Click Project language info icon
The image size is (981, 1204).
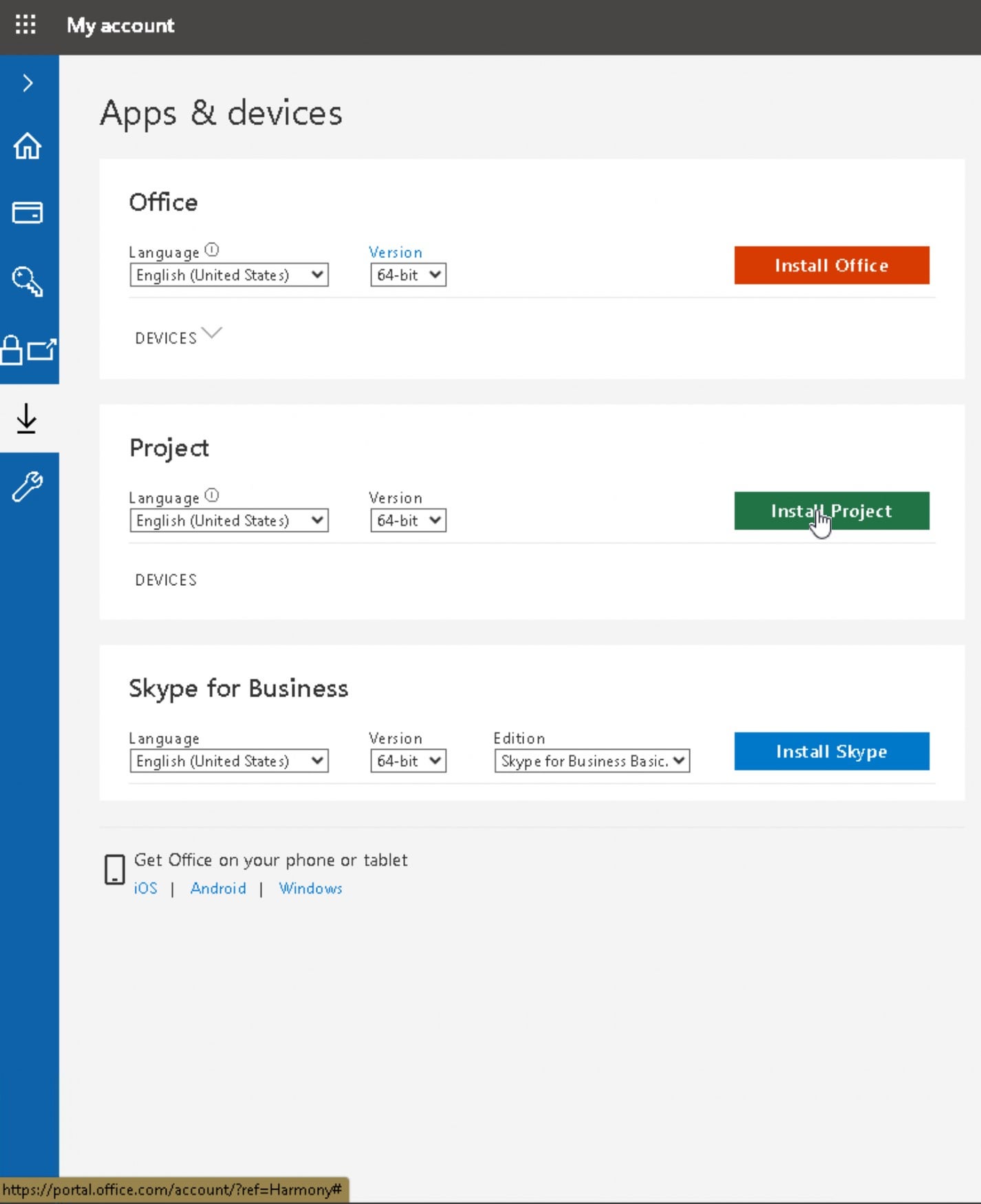[213, 495]
